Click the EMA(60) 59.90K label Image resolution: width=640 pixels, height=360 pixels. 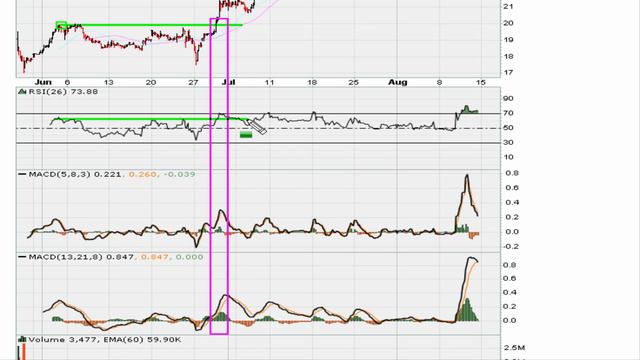[142, 340]
